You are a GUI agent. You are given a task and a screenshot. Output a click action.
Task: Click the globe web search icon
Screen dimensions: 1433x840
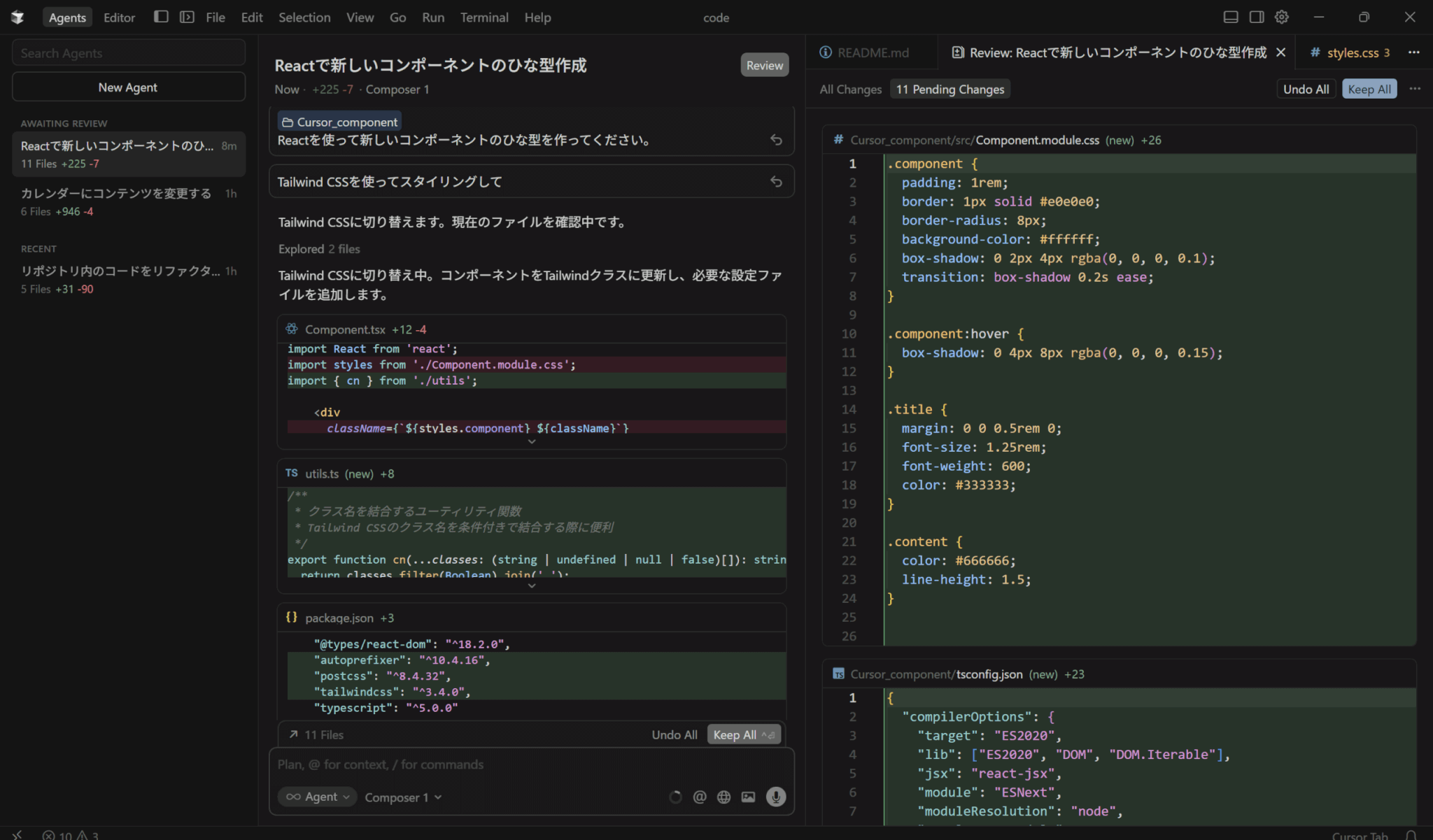click(x=723, y=797)
